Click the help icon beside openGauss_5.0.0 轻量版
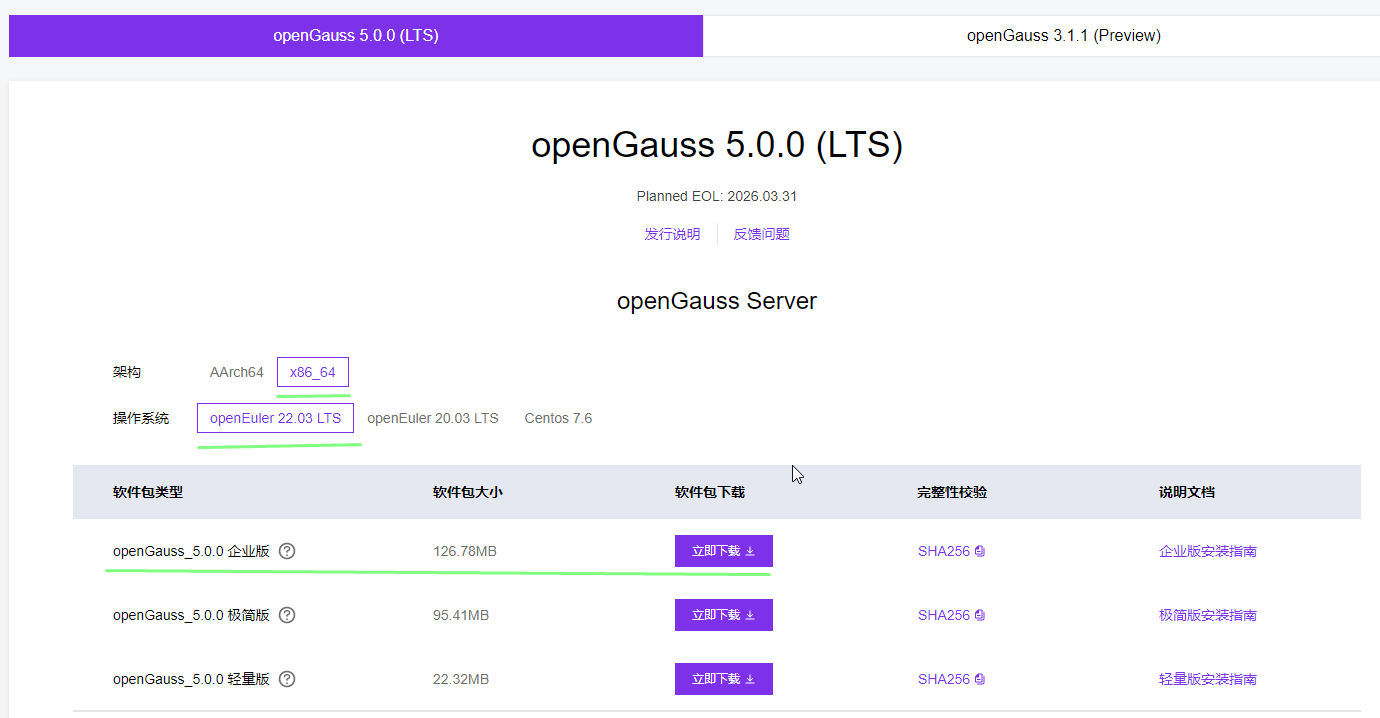This screenshot has width=1380, height=718. (x=287, y=679)
